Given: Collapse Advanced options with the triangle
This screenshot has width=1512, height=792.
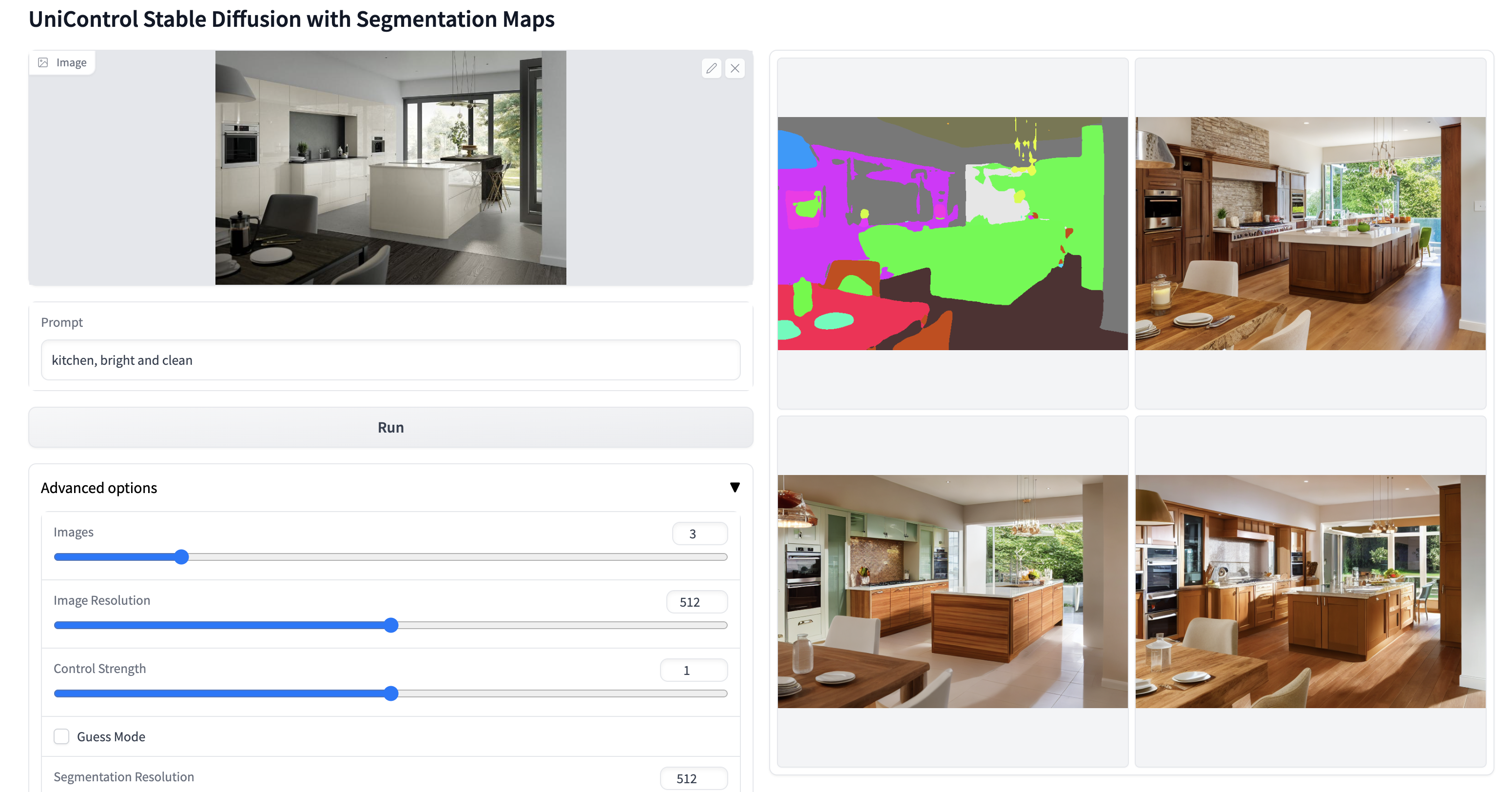Looking at the screenshot, I should 734,487.
